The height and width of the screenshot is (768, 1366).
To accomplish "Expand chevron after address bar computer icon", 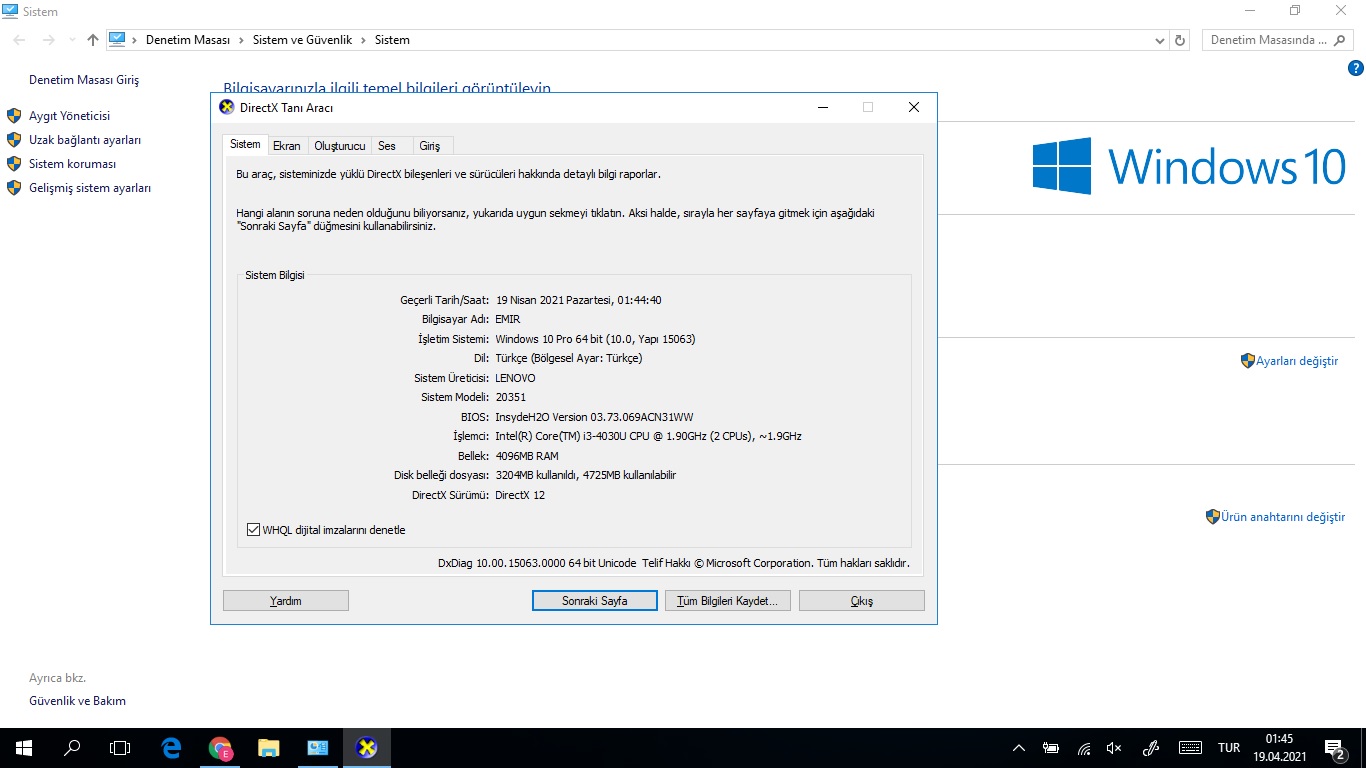I will pyautogui.click(x=134, y=40).
